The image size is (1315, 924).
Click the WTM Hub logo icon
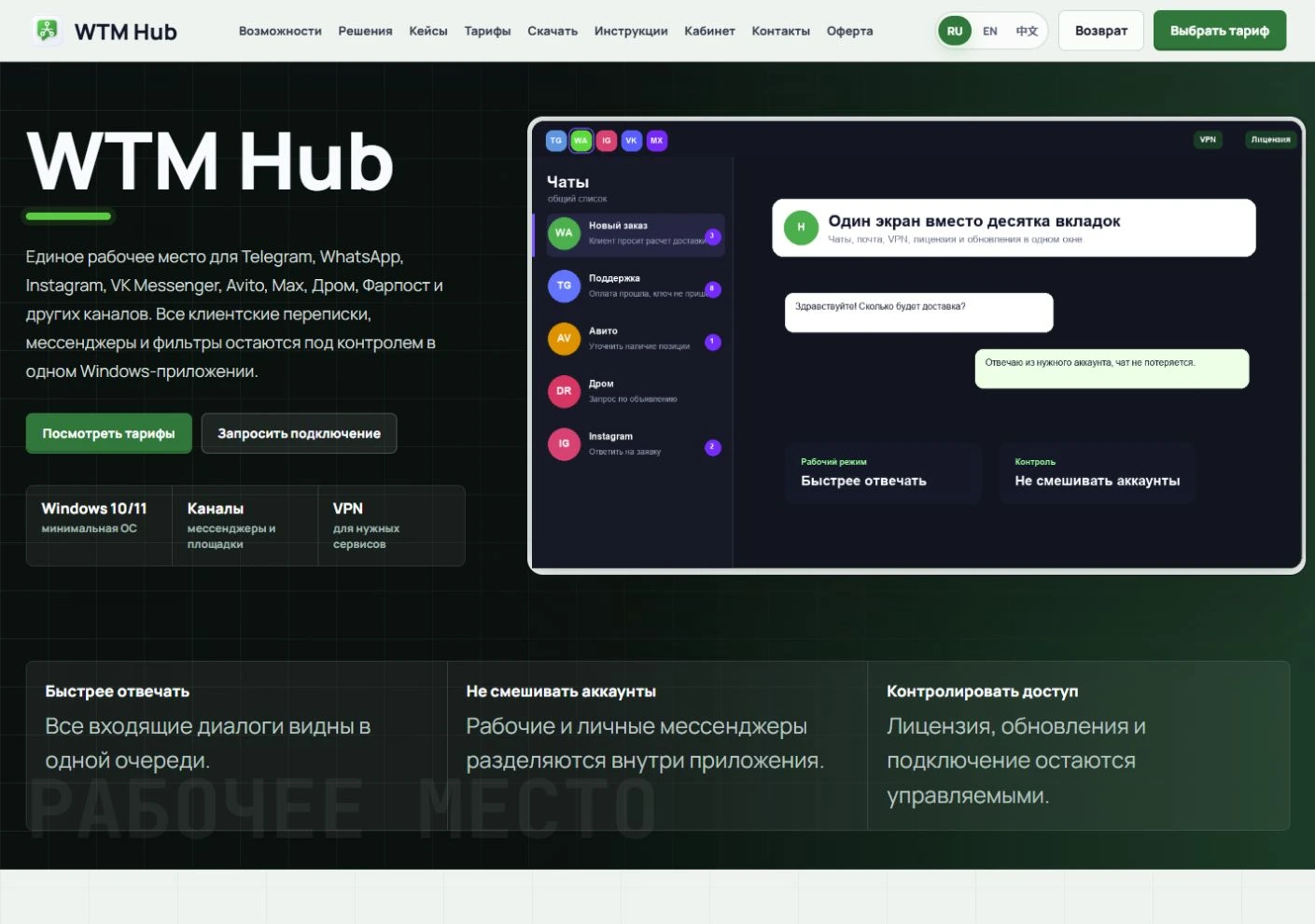(47, 31)
